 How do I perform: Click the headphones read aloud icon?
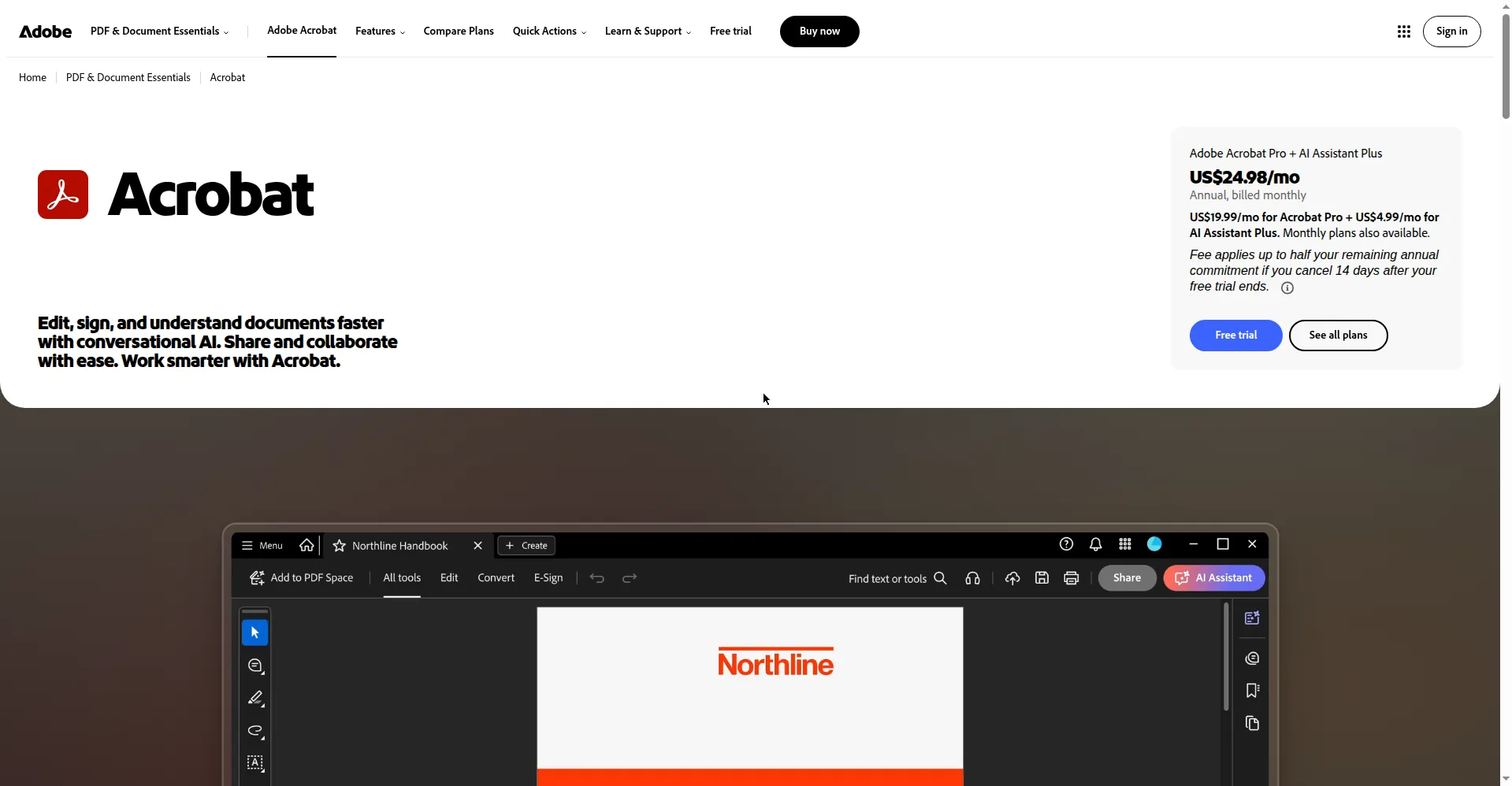point(972,578)
